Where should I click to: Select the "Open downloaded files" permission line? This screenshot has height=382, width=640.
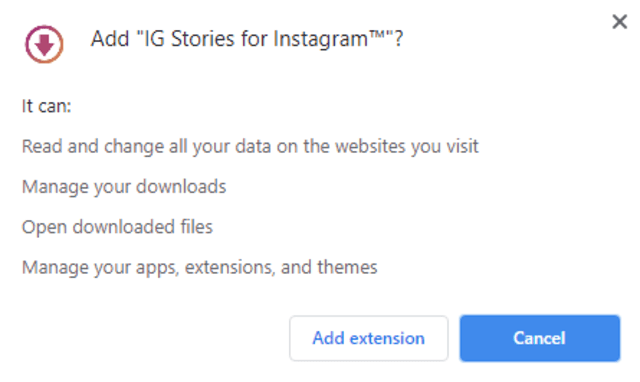117,227
